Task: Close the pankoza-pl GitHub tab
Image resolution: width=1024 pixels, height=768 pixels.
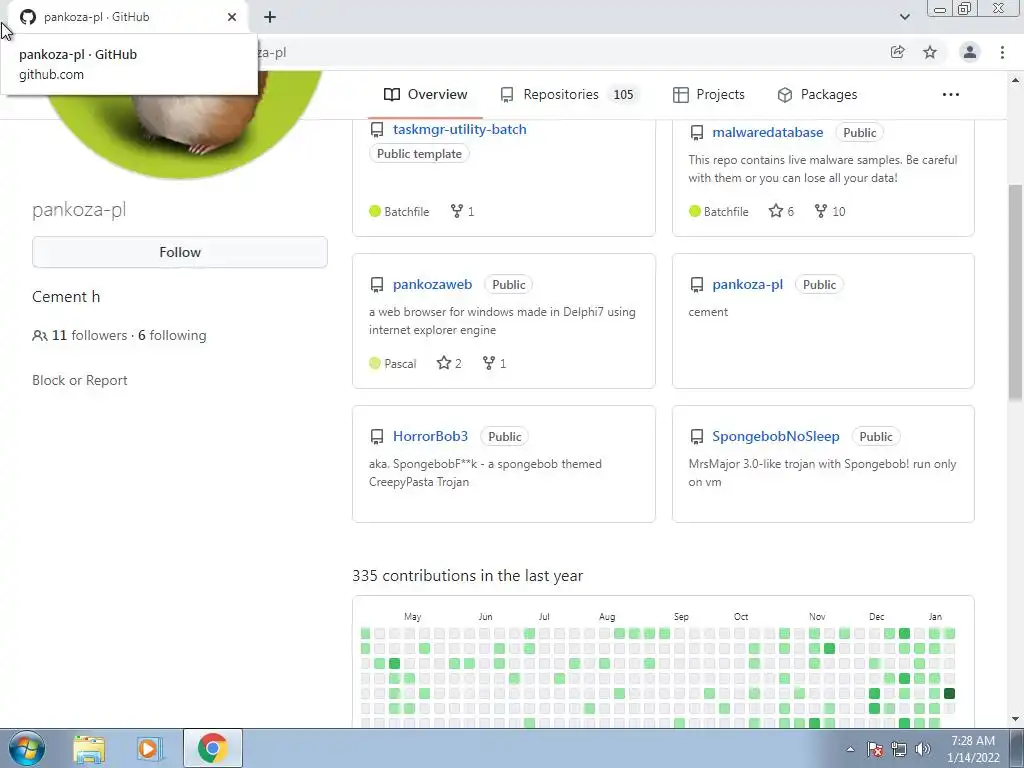Action: [x=232, y=17]
